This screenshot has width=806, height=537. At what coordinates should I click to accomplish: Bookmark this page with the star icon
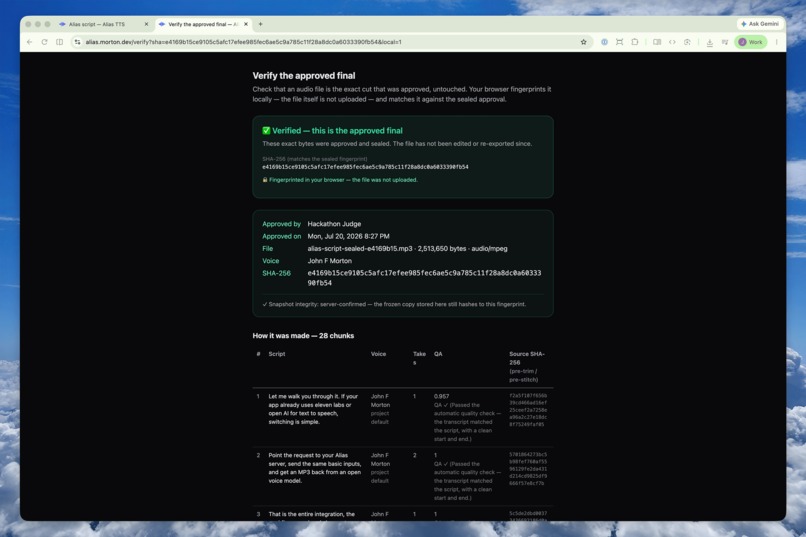pyautogui.click(x=583, y=42)
